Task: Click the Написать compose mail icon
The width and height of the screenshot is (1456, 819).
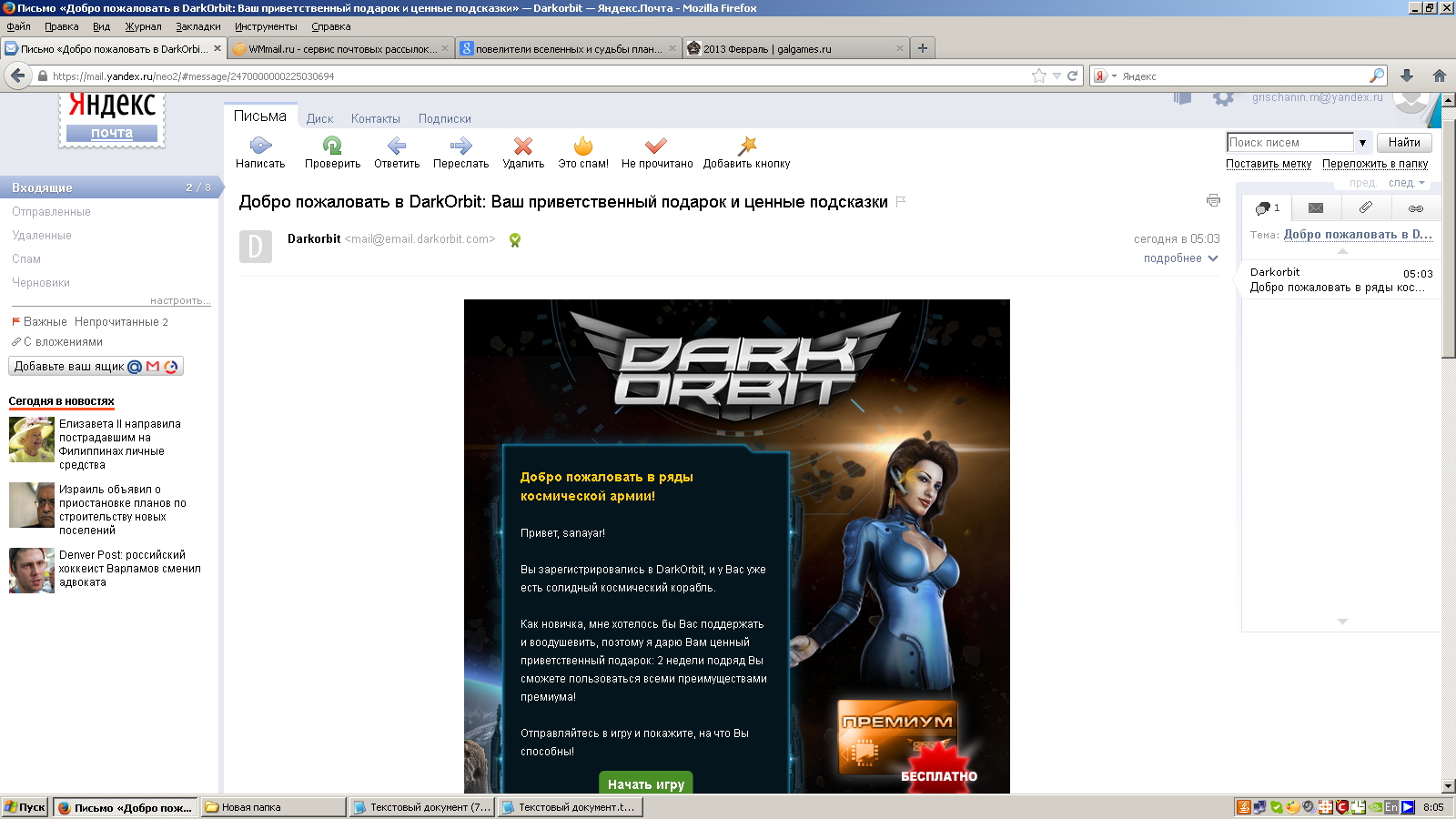Action: (x=260, y=146)
